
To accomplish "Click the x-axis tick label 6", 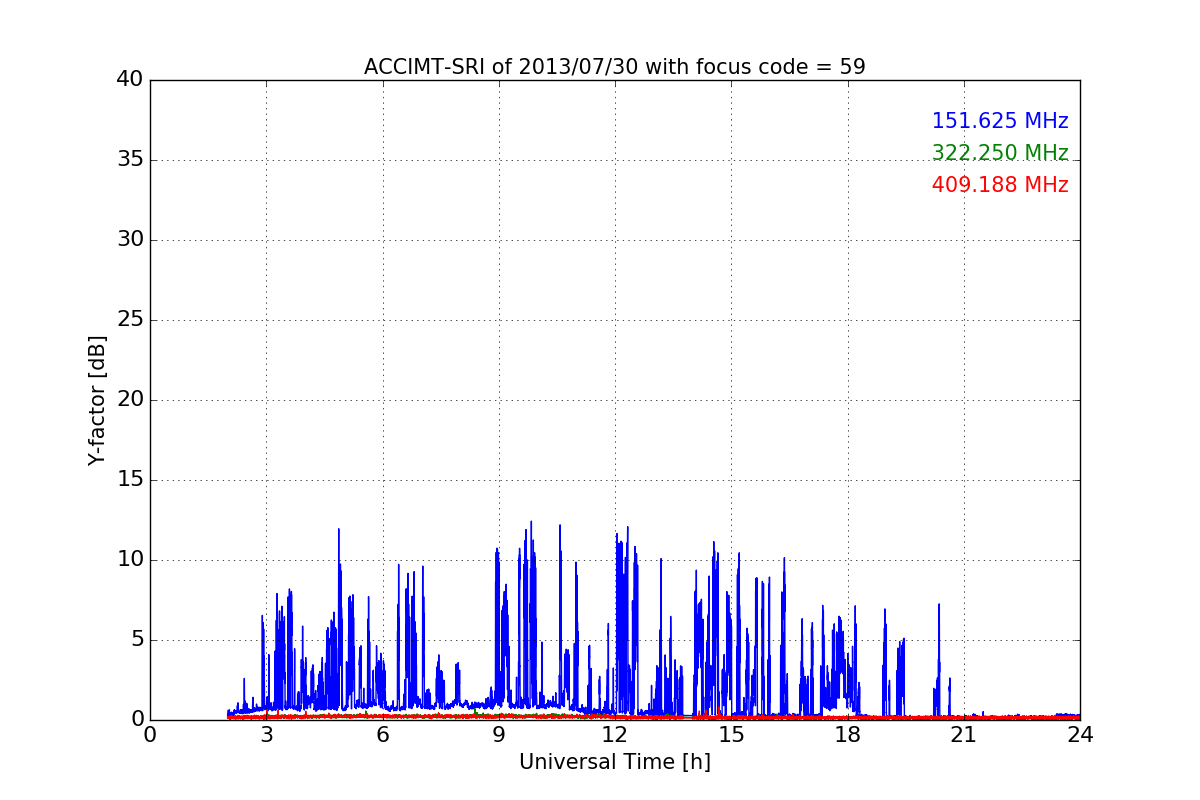I will [383, 735].
